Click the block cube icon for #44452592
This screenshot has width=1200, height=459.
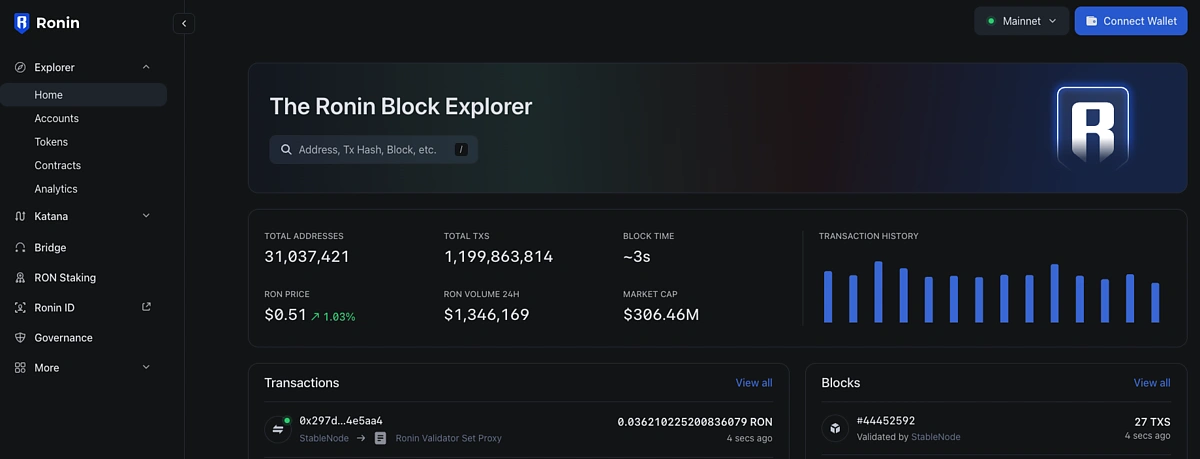pos(834,429)
